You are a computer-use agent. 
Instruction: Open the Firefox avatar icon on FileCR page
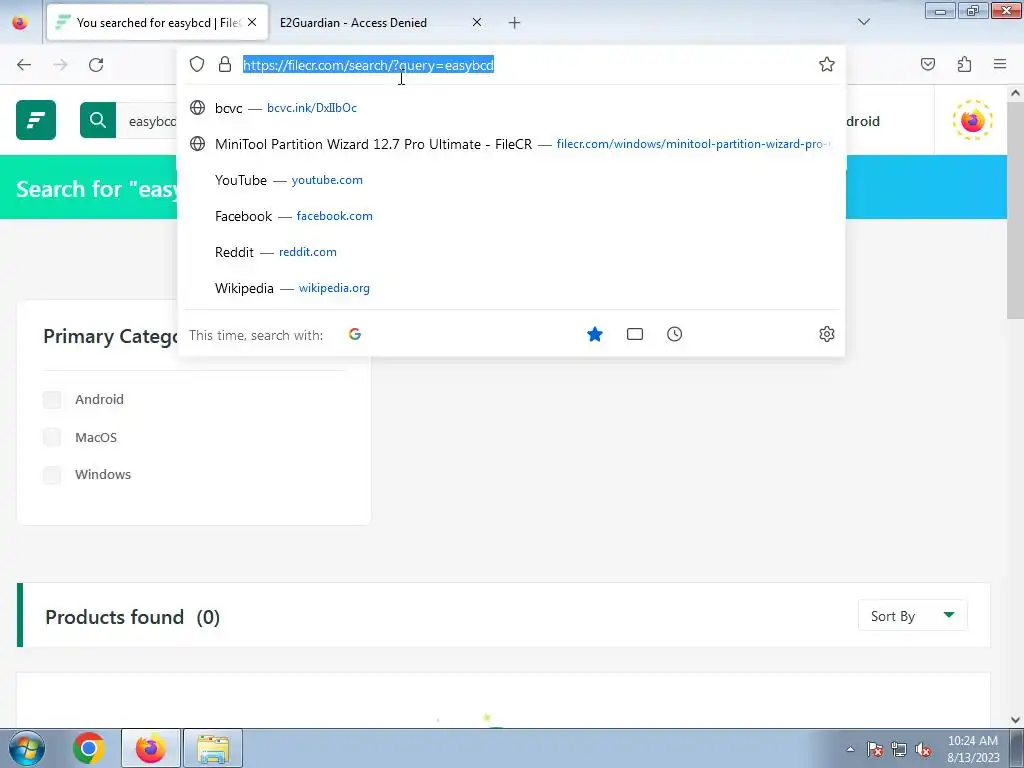972,120
